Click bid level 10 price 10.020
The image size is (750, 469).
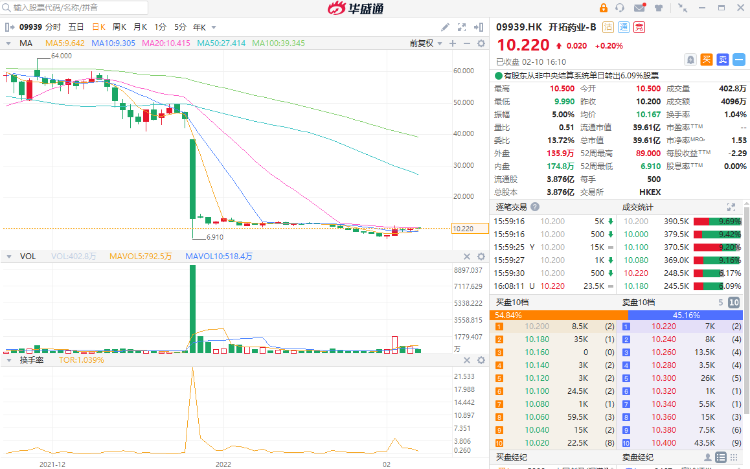pyautogui.click(x=537, y=443)
